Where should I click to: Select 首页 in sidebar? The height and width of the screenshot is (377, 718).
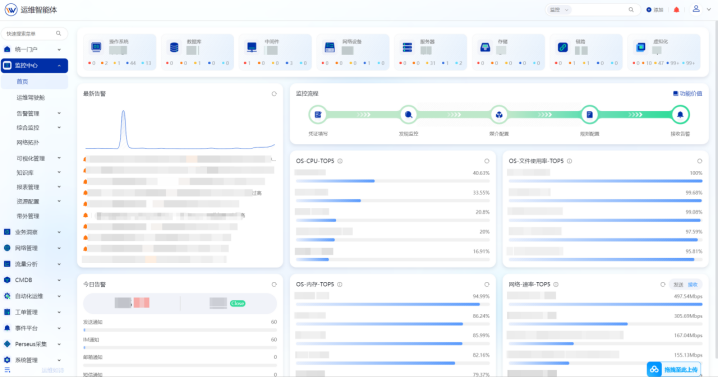point(34,82)
